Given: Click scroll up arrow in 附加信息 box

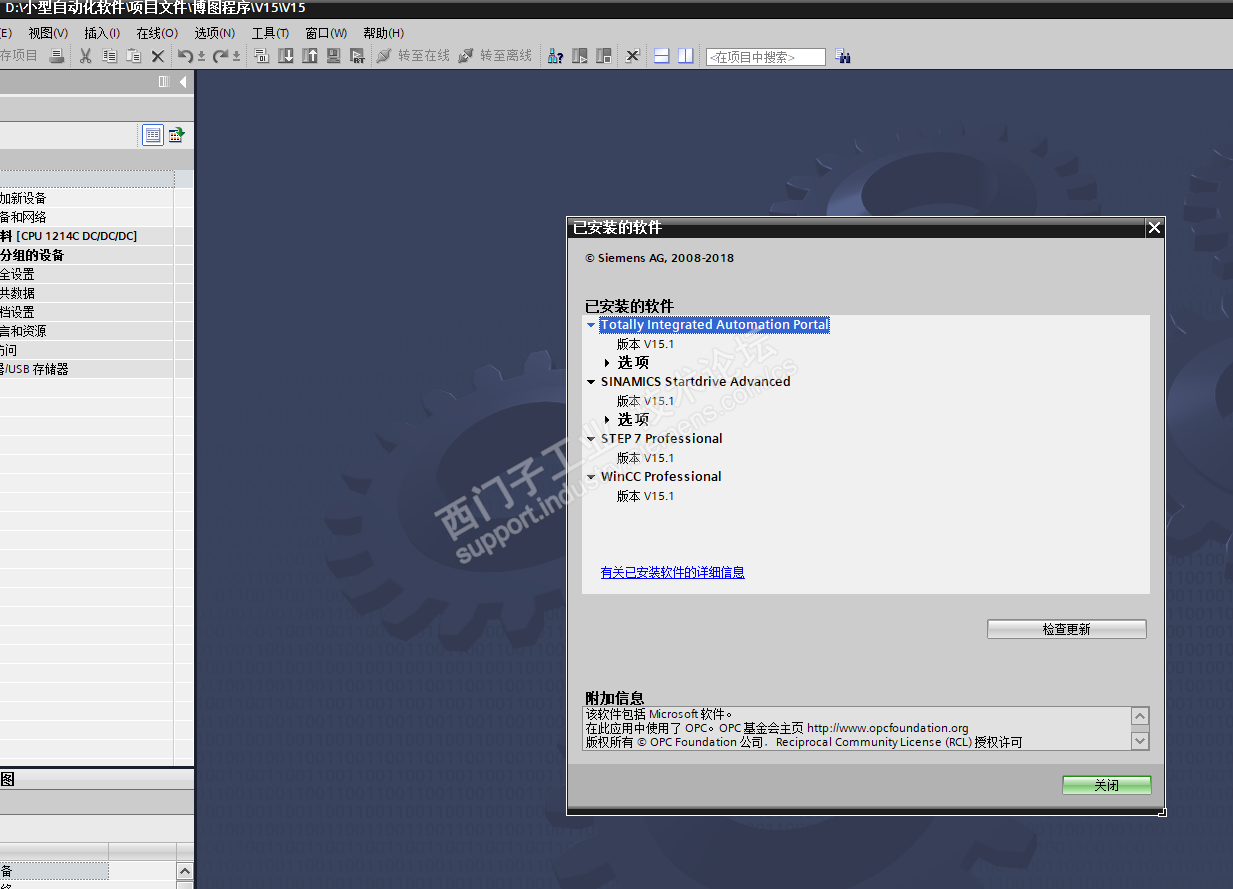Looking at the screenshot, I should (1140, 716).
